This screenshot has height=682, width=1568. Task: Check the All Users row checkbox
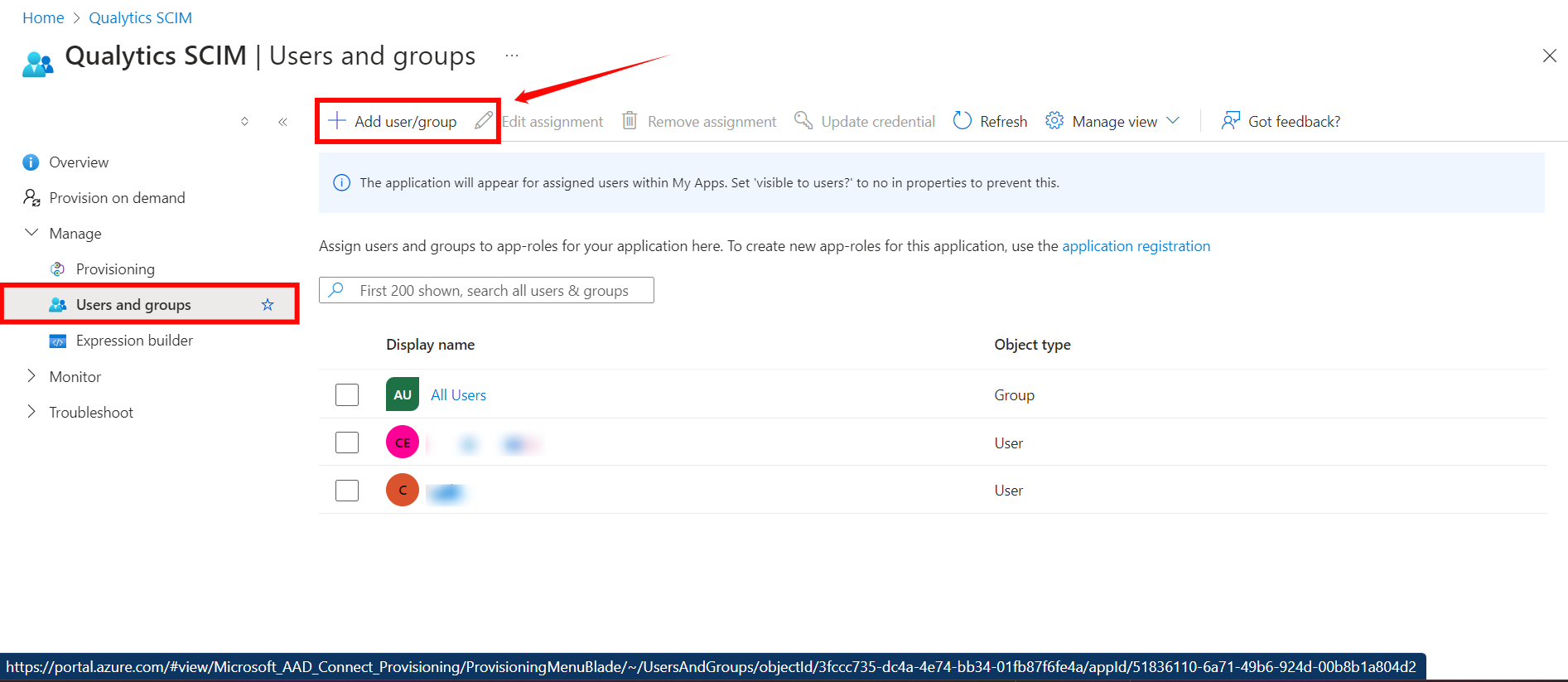(347, 394)
